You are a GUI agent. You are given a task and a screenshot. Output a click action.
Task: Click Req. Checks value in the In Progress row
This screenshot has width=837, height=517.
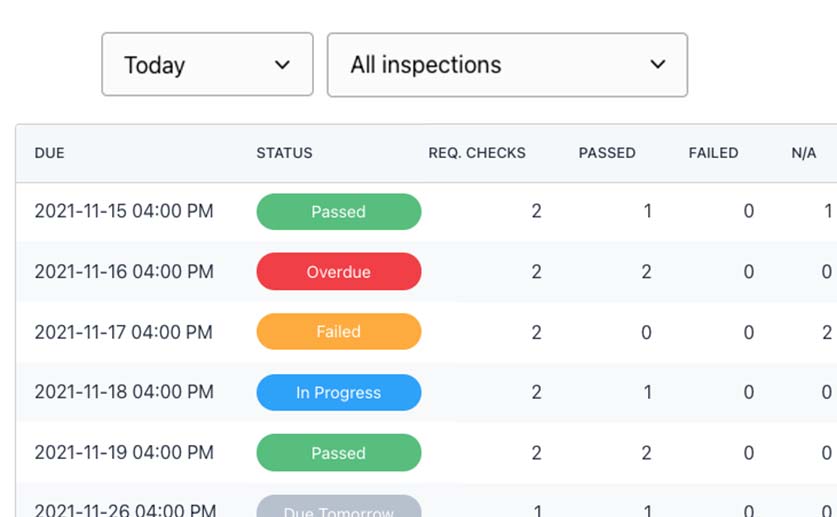point(536,392)
